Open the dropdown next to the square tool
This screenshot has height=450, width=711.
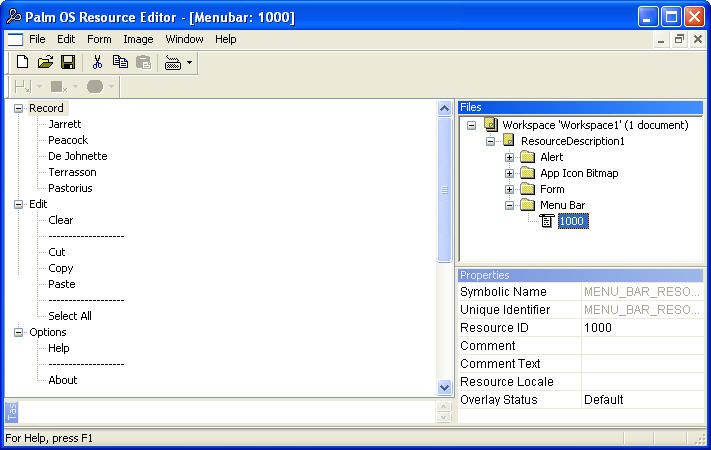pyautogui.click(x=75, y=86)
